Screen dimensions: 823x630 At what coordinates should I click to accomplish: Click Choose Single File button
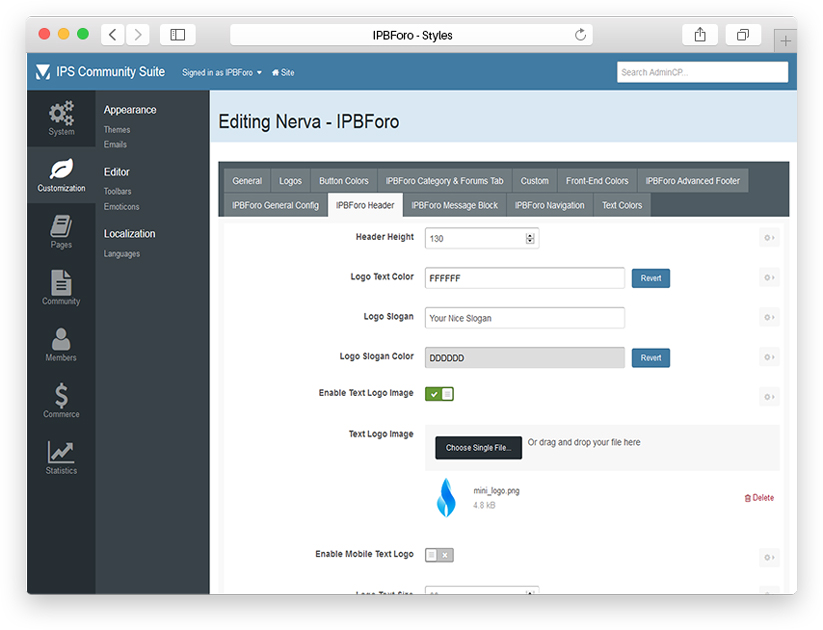478,448
